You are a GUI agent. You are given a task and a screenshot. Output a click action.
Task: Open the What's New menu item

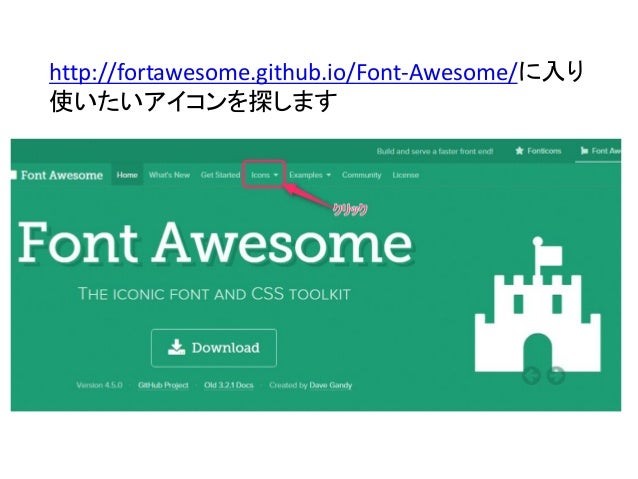point(169,175)
